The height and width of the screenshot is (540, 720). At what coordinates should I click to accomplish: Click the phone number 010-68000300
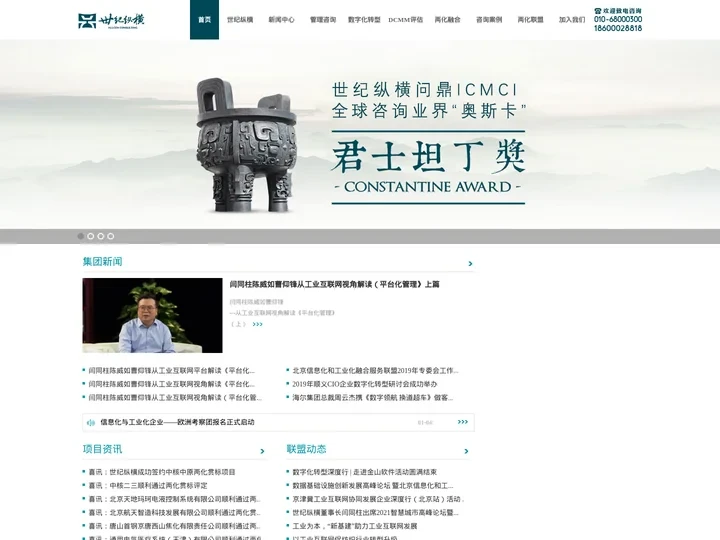tap(618, 19)
